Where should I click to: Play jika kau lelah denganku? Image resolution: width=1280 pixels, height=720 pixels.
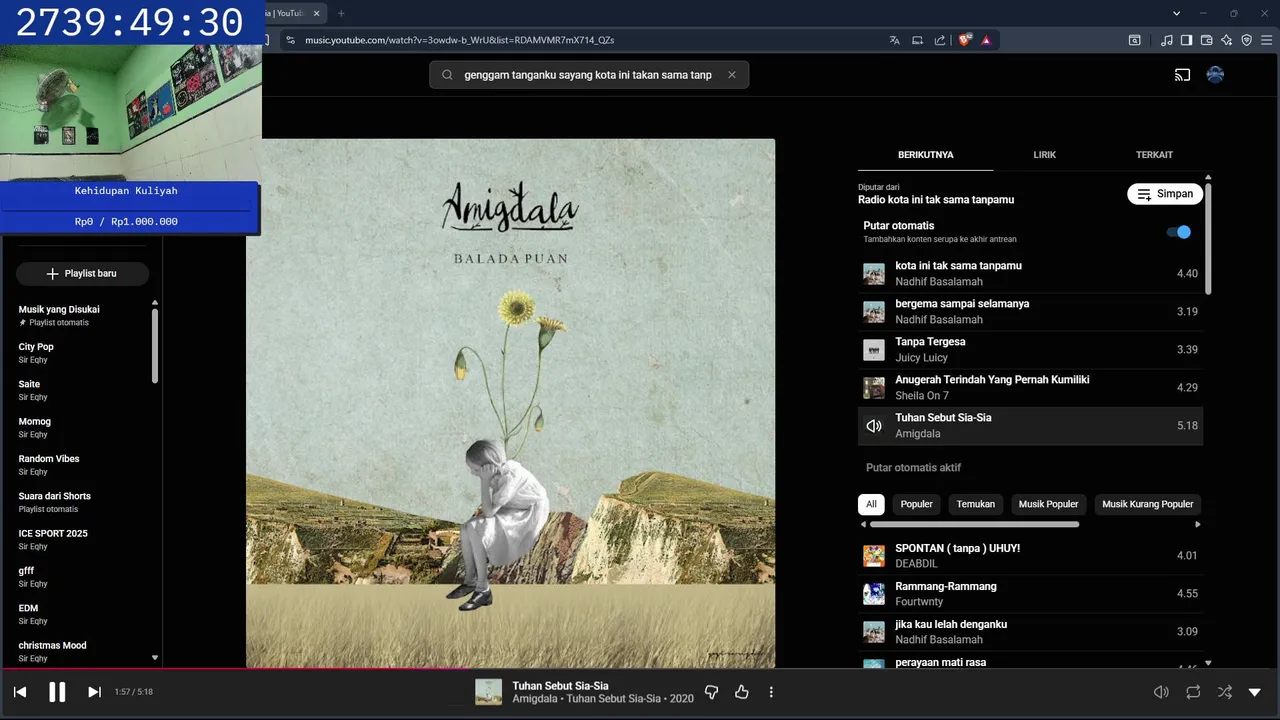coord(1030,632)
